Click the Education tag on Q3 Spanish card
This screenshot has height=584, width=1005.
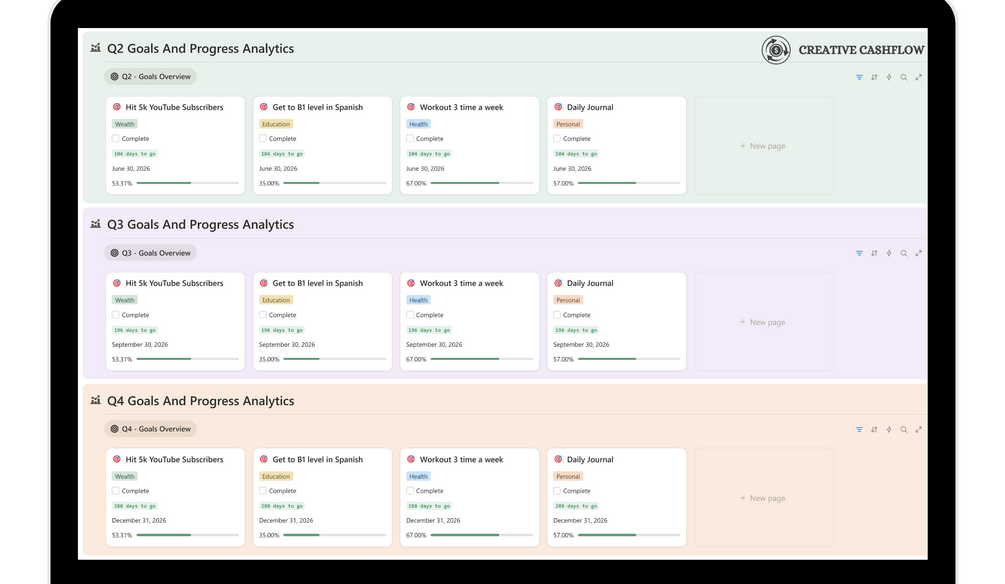pos(276,300)
